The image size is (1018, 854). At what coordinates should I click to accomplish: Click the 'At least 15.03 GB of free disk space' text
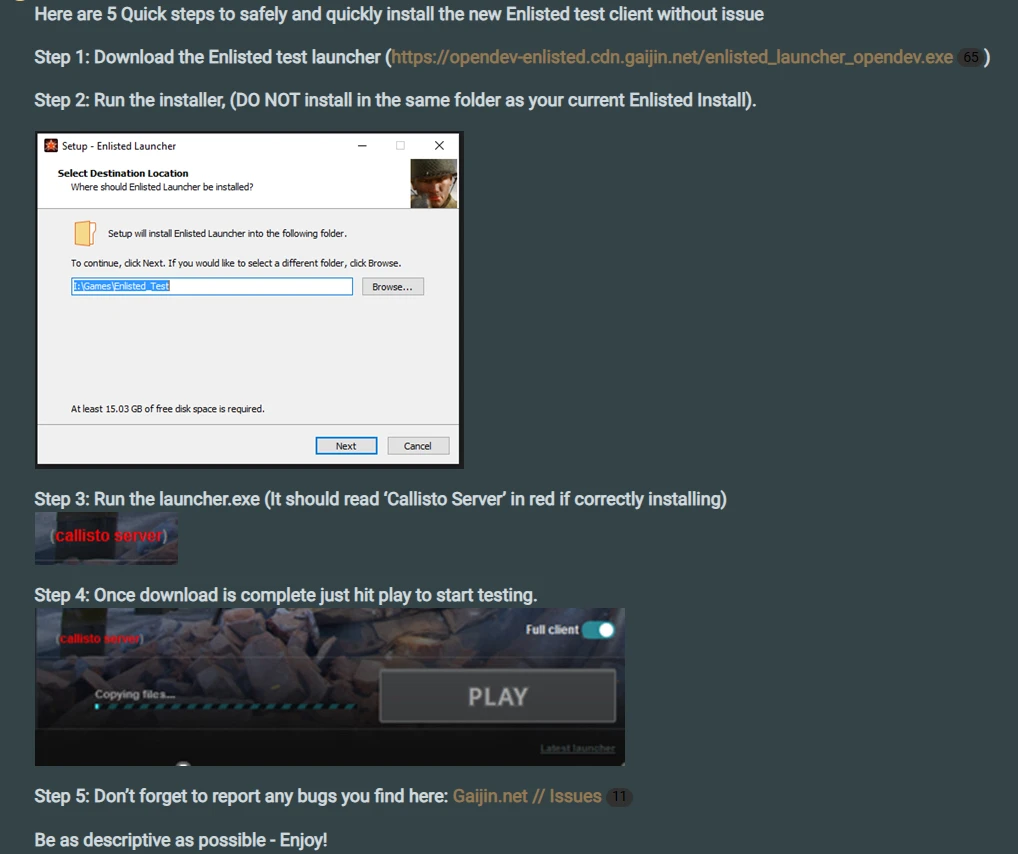168,409
